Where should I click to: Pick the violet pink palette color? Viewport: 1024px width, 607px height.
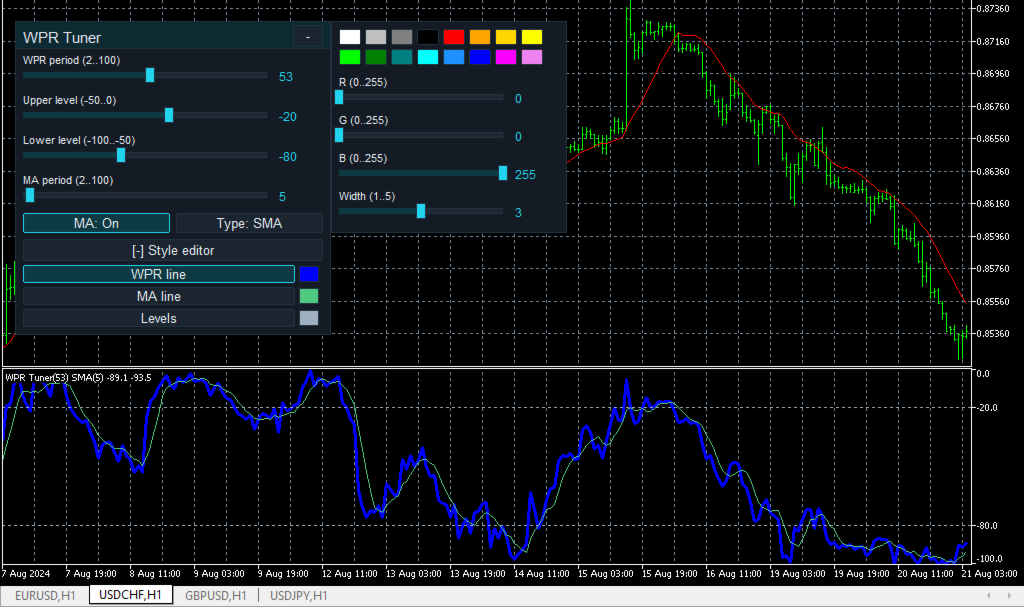tap(532, 57)
